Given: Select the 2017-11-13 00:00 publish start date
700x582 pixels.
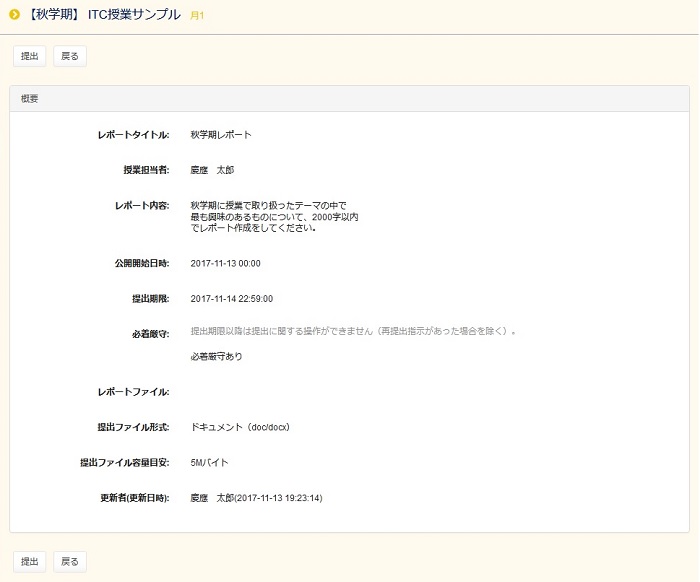Looking at the screenshot, I should (225, 263).
